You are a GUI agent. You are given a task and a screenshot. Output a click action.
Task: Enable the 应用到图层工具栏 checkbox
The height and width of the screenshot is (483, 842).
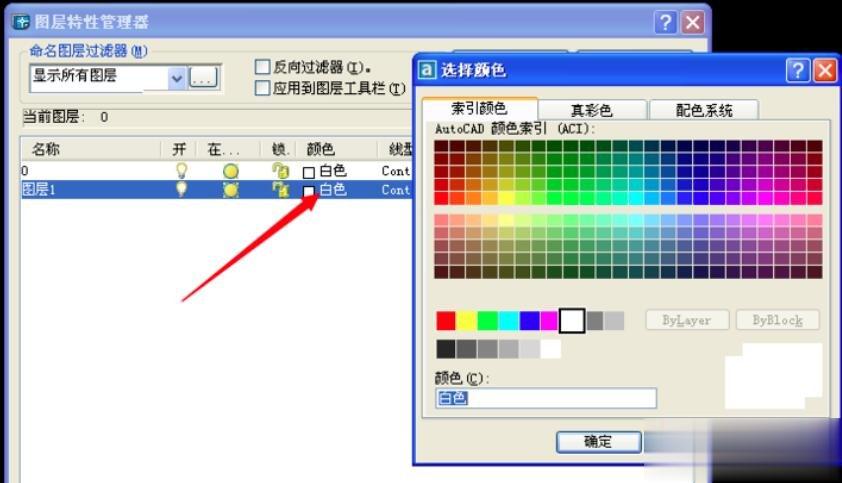tap(262, 88)
